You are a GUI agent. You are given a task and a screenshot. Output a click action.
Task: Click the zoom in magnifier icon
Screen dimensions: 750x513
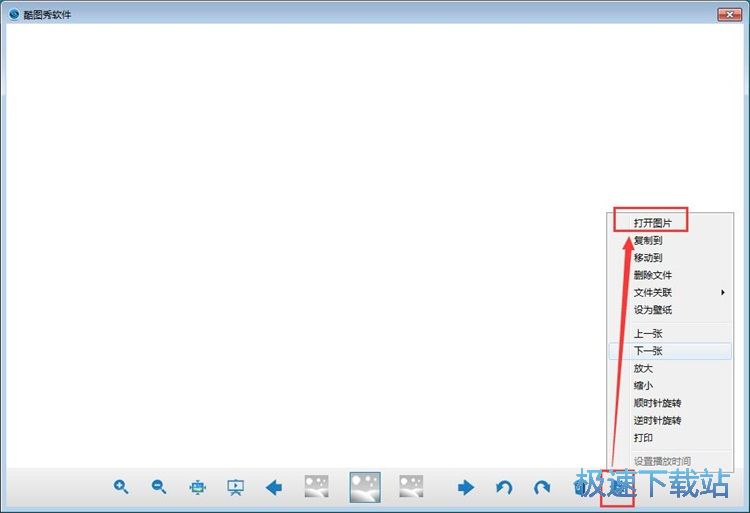pos(121,487)
